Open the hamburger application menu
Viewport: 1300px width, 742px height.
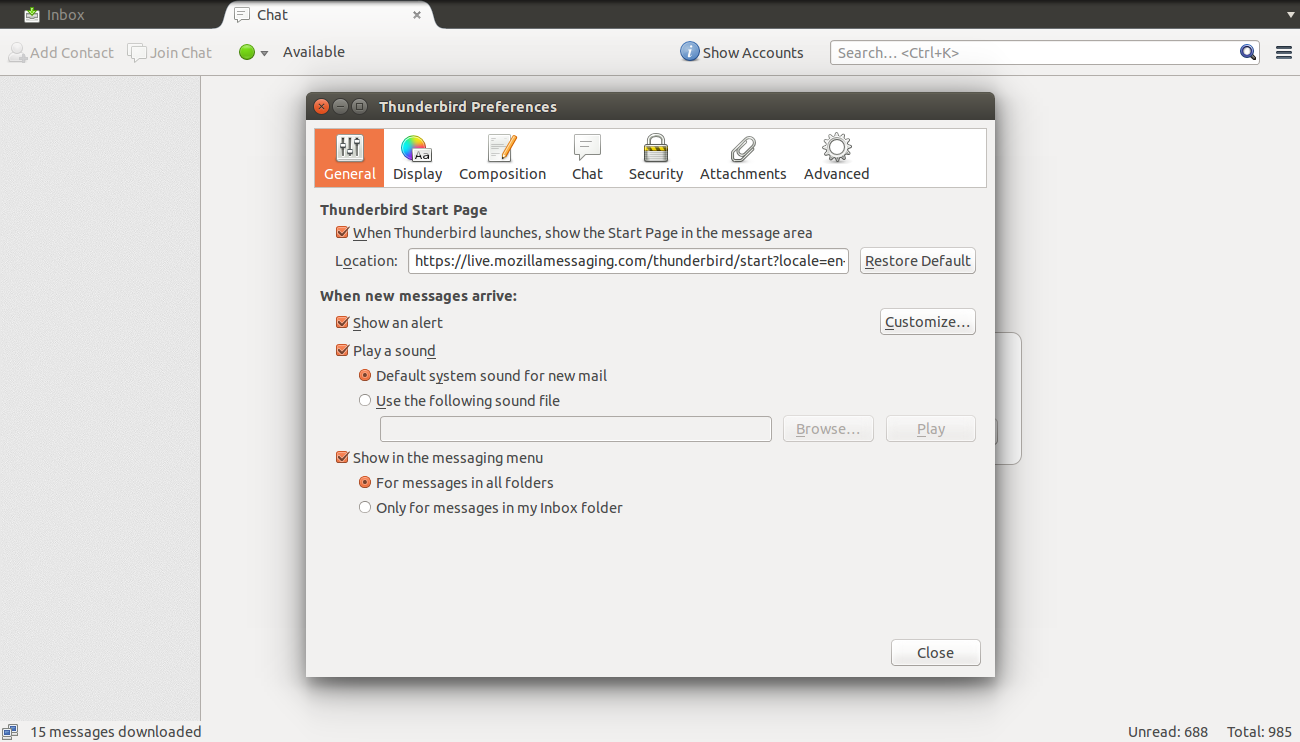pyautogui.click(x=1284, y=53)
